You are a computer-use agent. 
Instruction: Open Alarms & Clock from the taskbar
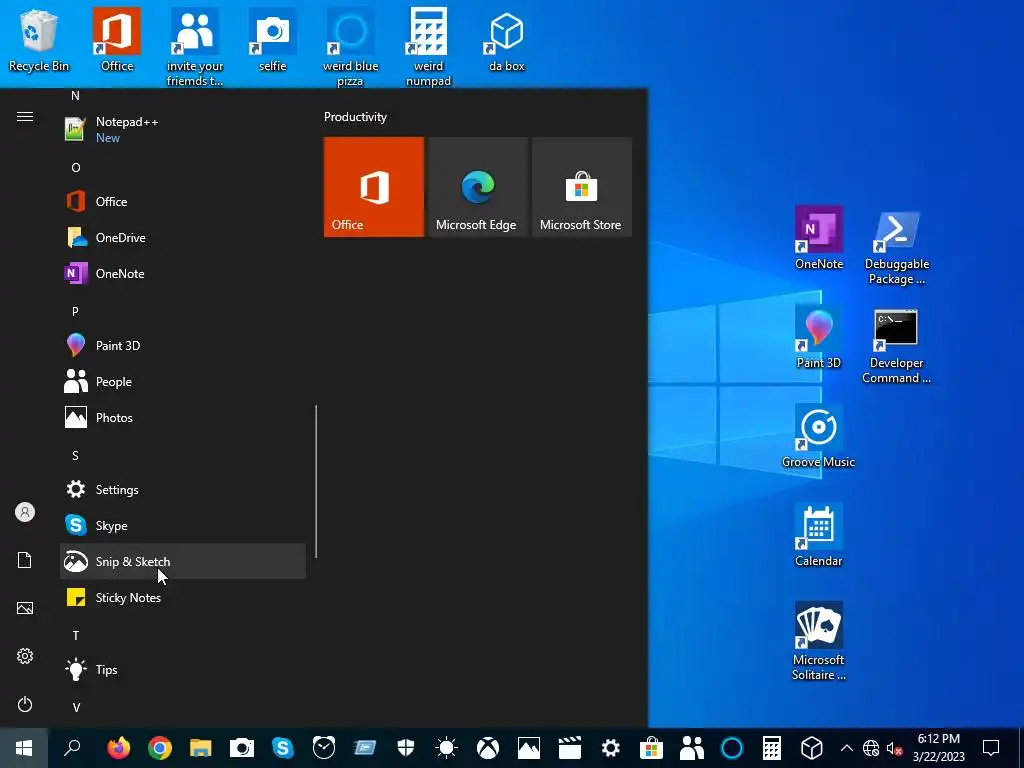tap(324, 748)
